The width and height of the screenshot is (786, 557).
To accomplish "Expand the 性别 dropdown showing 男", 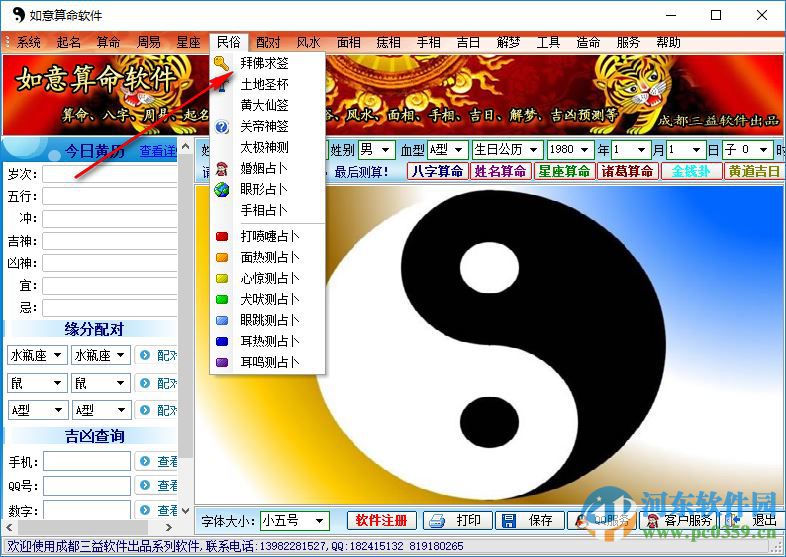I will 385,150.
